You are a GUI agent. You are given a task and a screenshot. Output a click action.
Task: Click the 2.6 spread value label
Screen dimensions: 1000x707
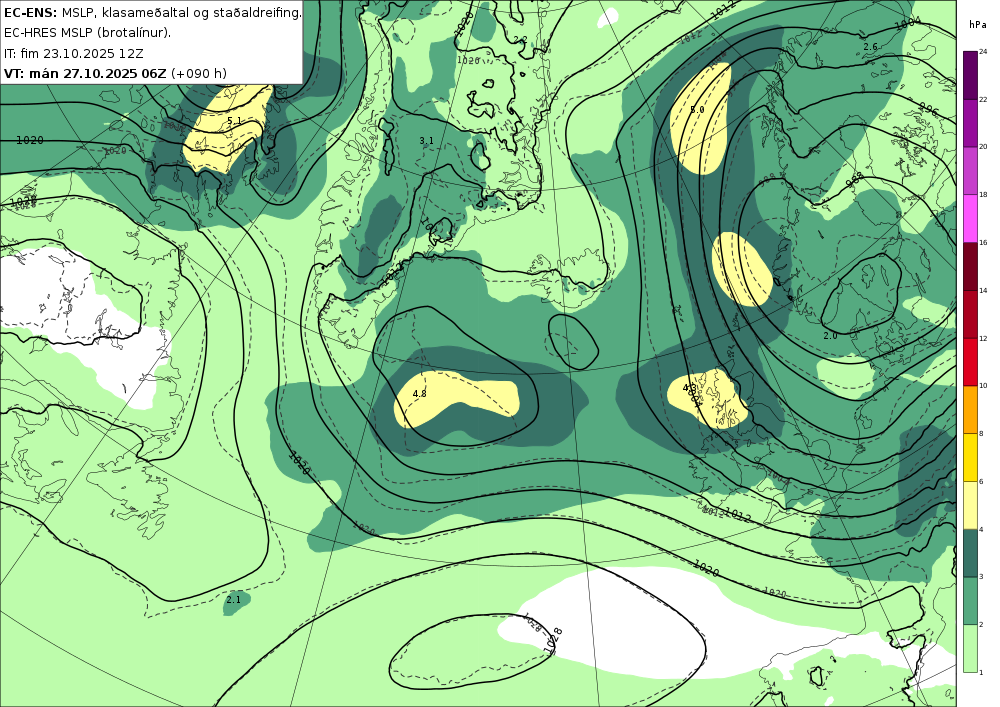tap(871, 47)
